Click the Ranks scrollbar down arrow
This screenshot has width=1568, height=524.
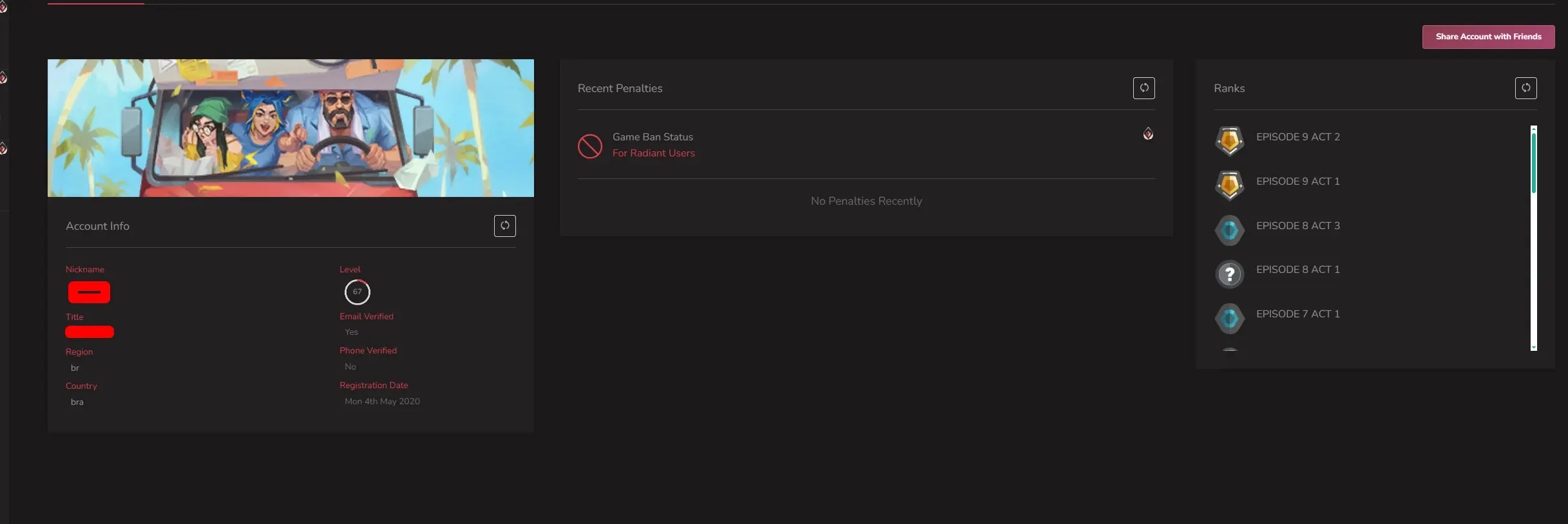point(1534,348)
